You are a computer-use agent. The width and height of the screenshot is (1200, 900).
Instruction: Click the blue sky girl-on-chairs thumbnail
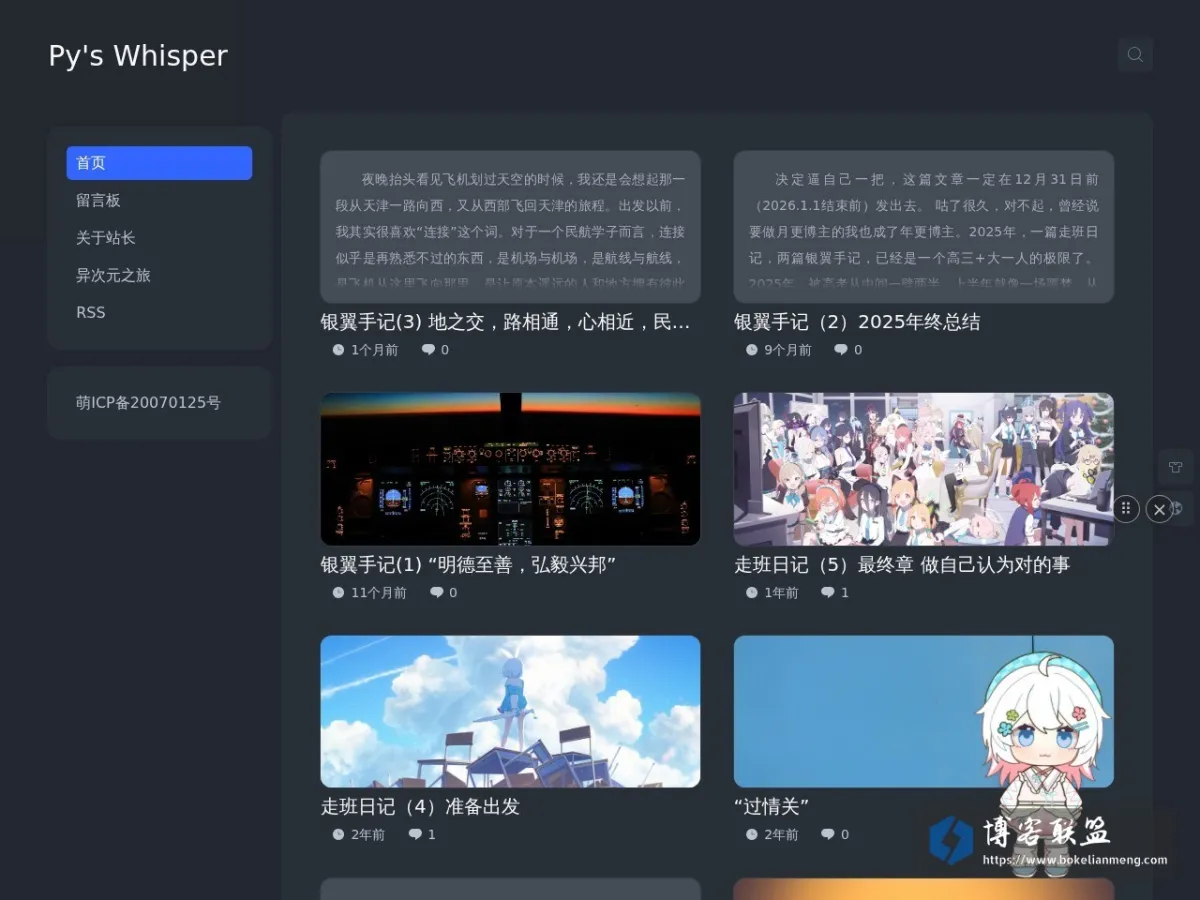(510, 711)
